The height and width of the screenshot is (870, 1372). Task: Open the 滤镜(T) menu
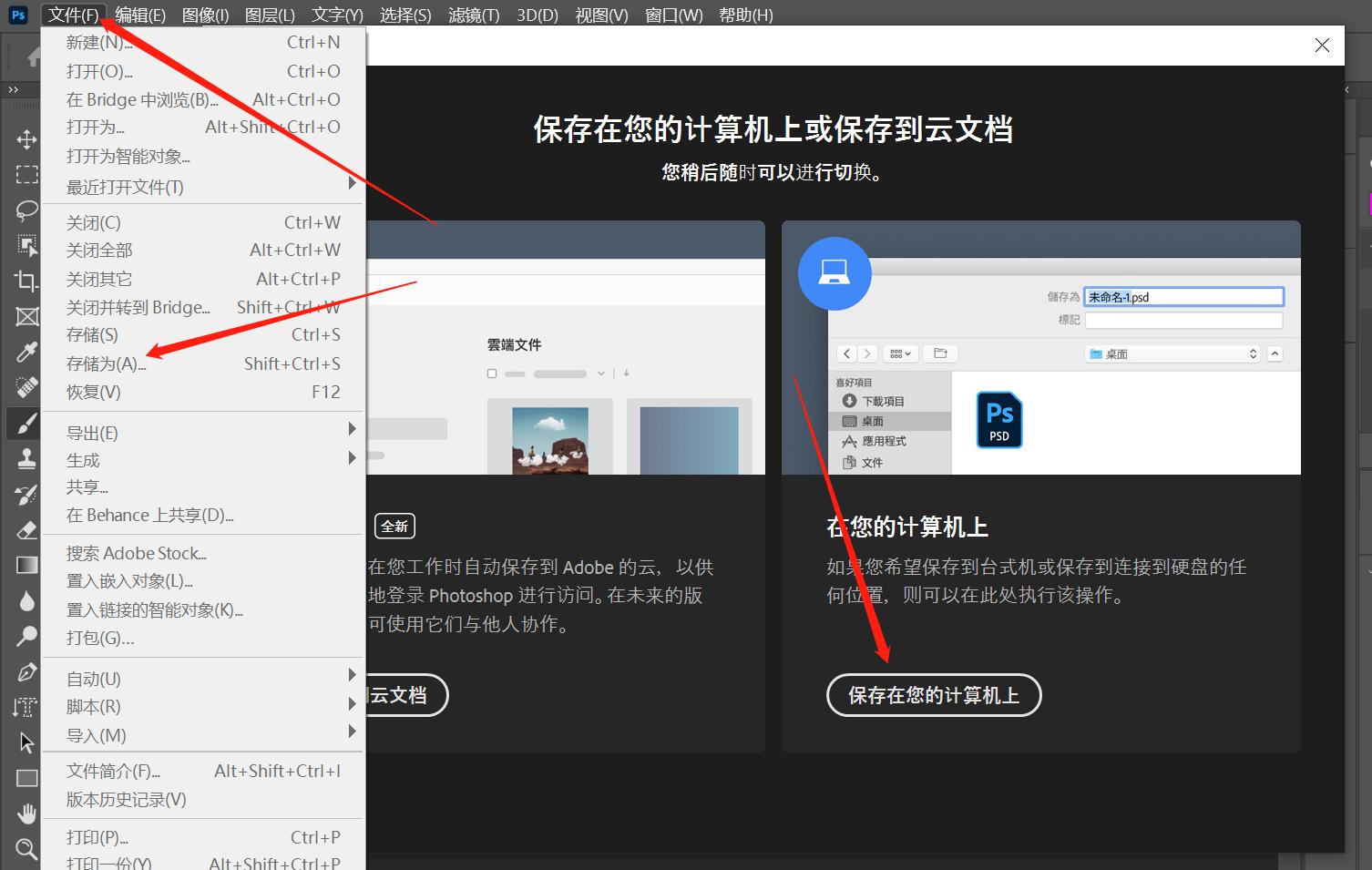click(473, 15)
